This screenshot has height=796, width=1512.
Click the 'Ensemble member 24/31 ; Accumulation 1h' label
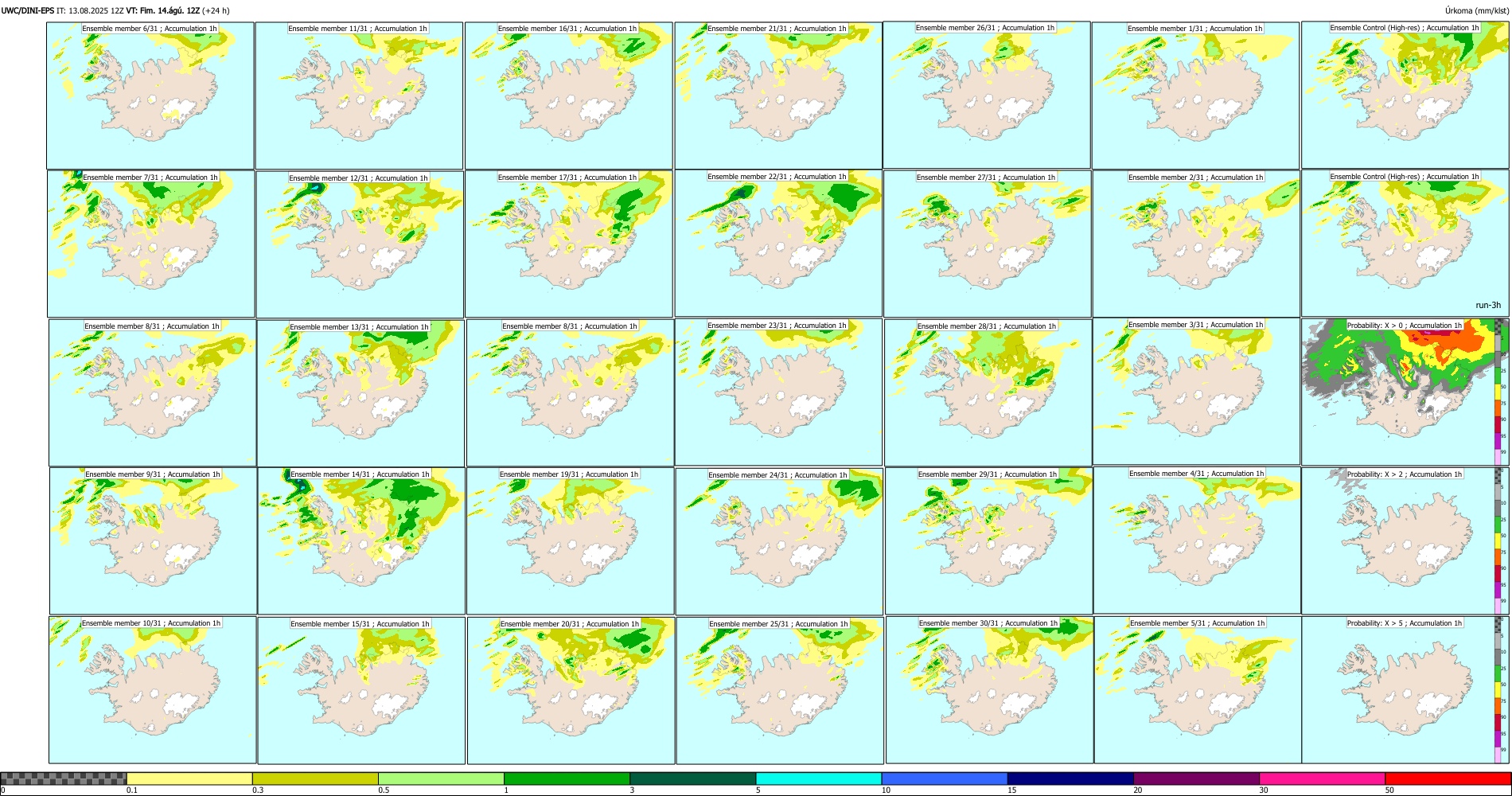coord(777,475)
